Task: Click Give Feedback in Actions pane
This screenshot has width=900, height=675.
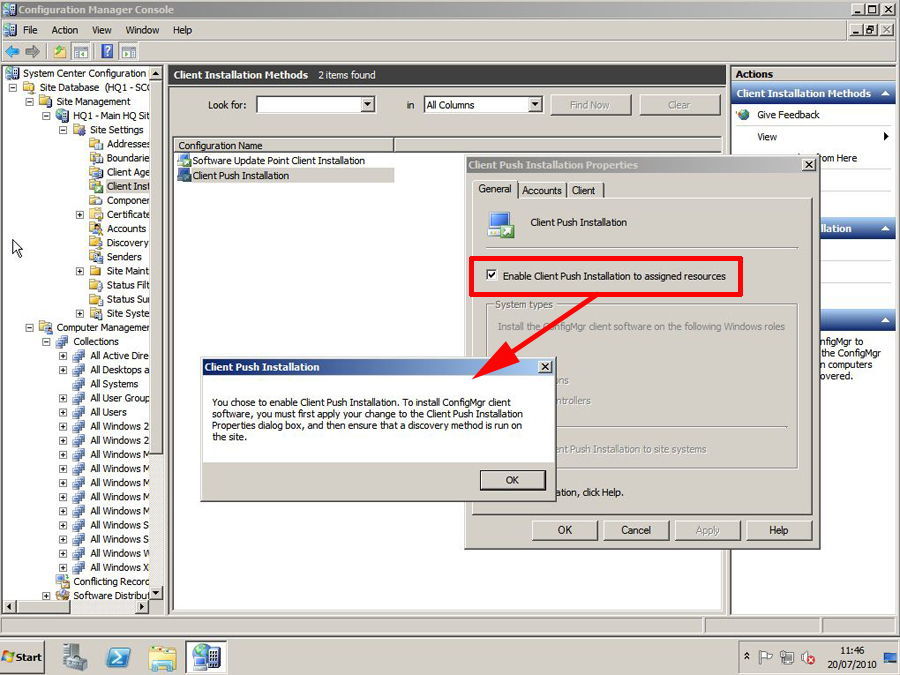Action: pos(788,115)
